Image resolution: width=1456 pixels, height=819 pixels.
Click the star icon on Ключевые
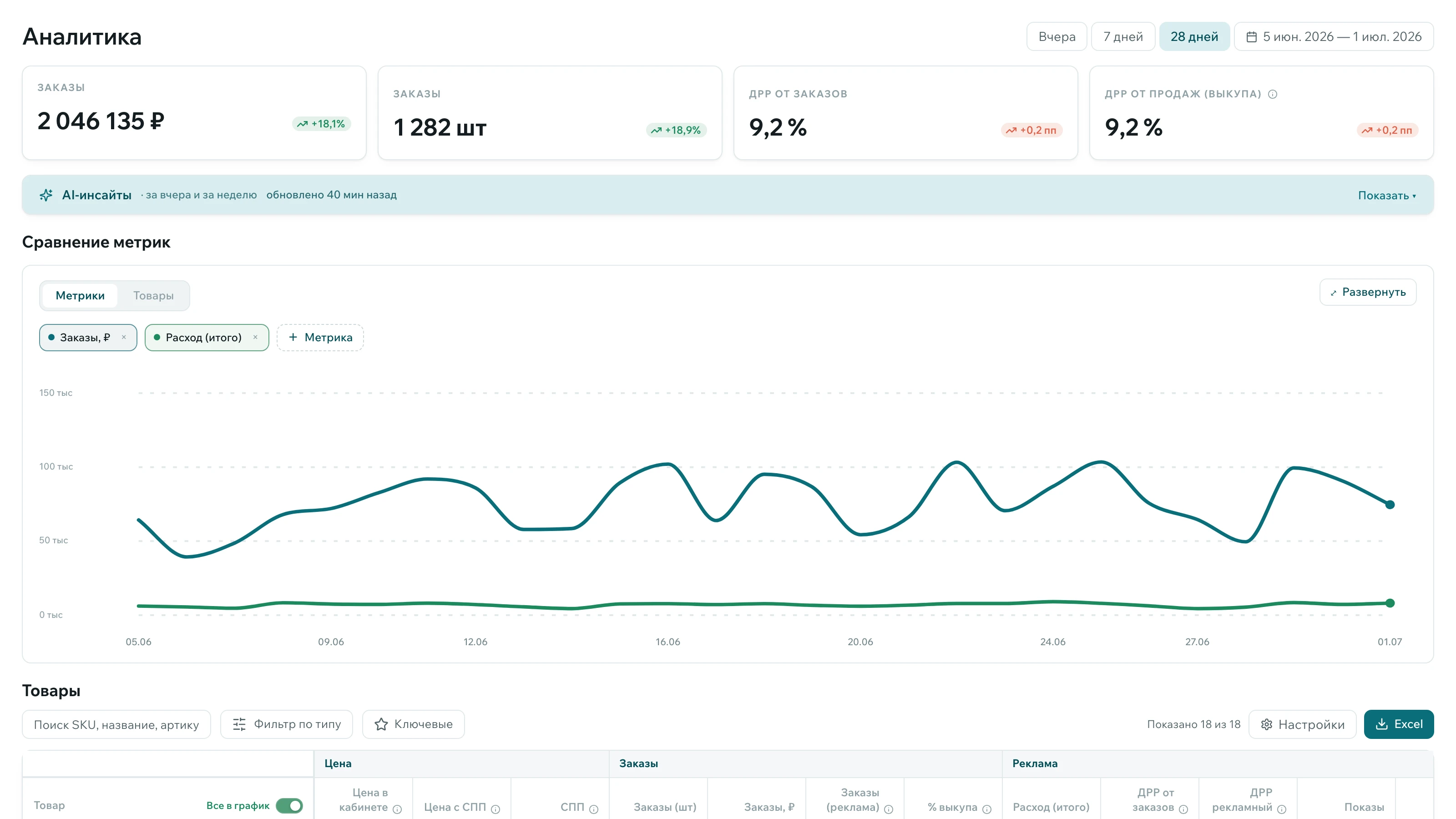point(382,724)
